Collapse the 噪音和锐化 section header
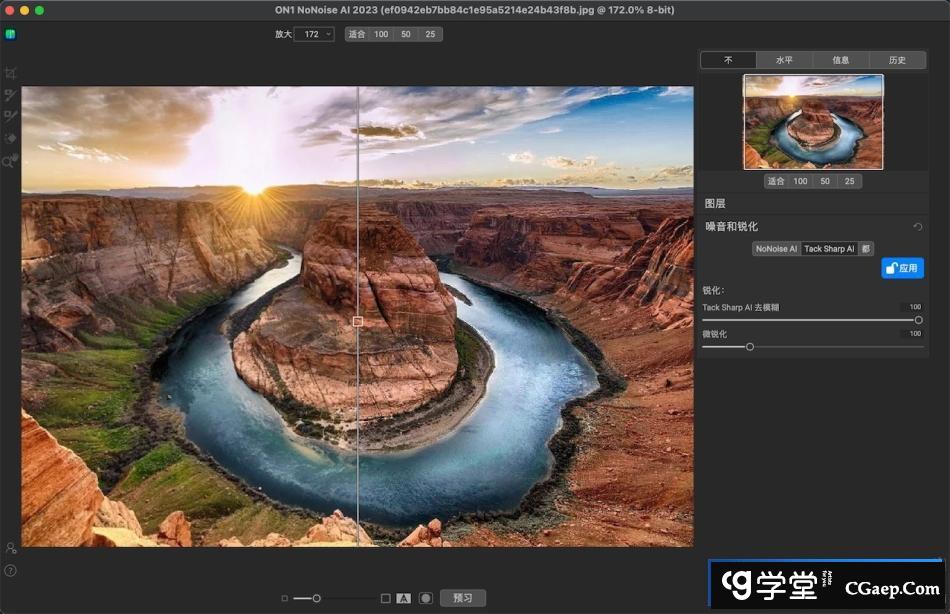This screenshot has height=614, width=950. [732, 227]
